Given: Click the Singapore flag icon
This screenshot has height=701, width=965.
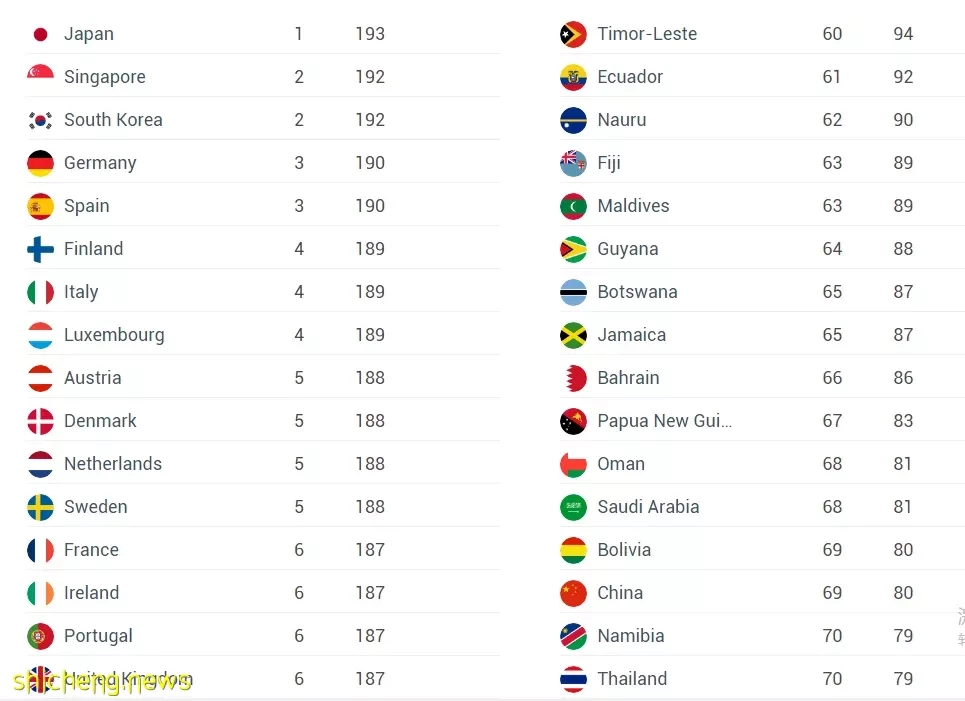Looking at the screenshot, I should click(x=41, y=73).
